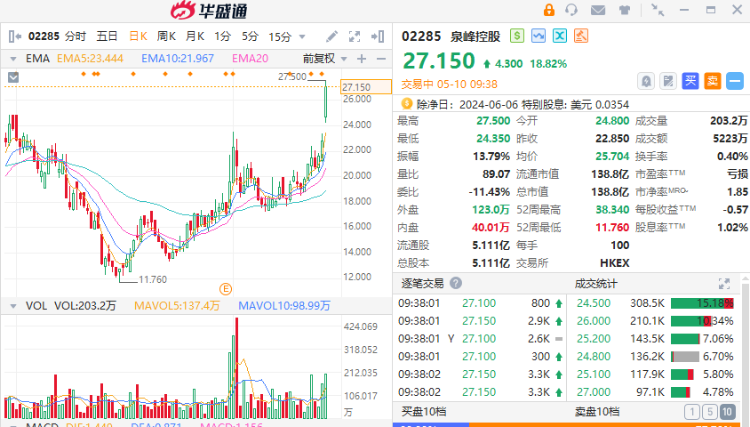
Task: Select the 5分 chart tab
Action: coord(250,36)
